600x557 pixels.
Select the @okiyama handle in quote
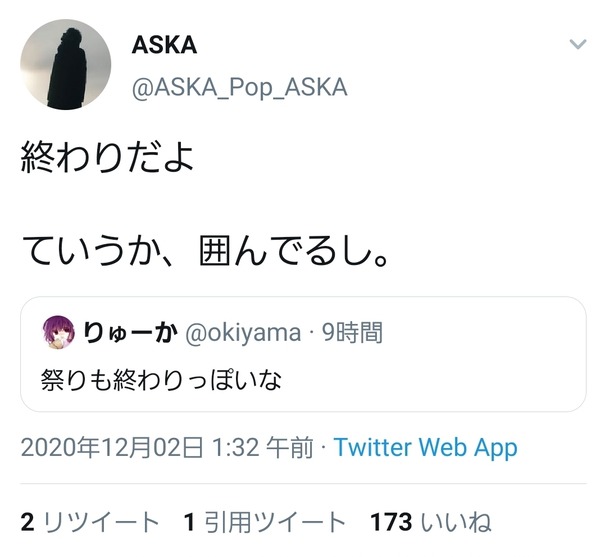click(x=243, y=333)
